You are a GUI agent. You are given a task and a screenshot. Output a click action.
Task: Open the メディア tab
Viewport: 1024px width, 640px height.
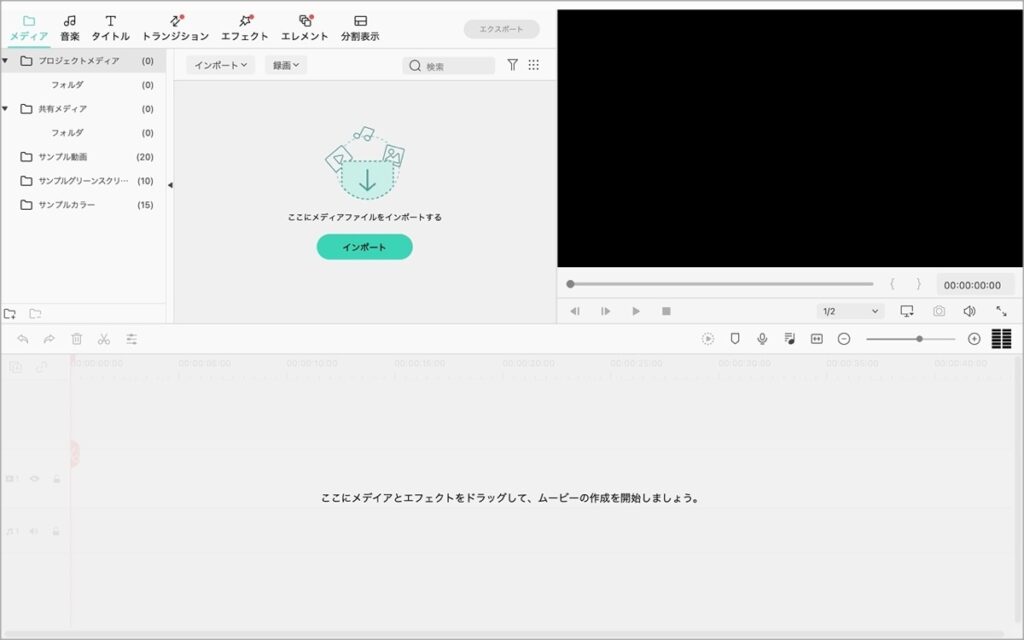(29, 28)
